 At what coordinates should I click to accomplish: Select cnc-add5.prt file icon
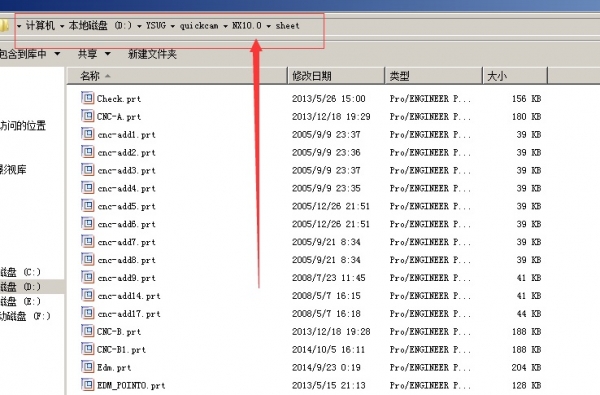pos(88,206)
